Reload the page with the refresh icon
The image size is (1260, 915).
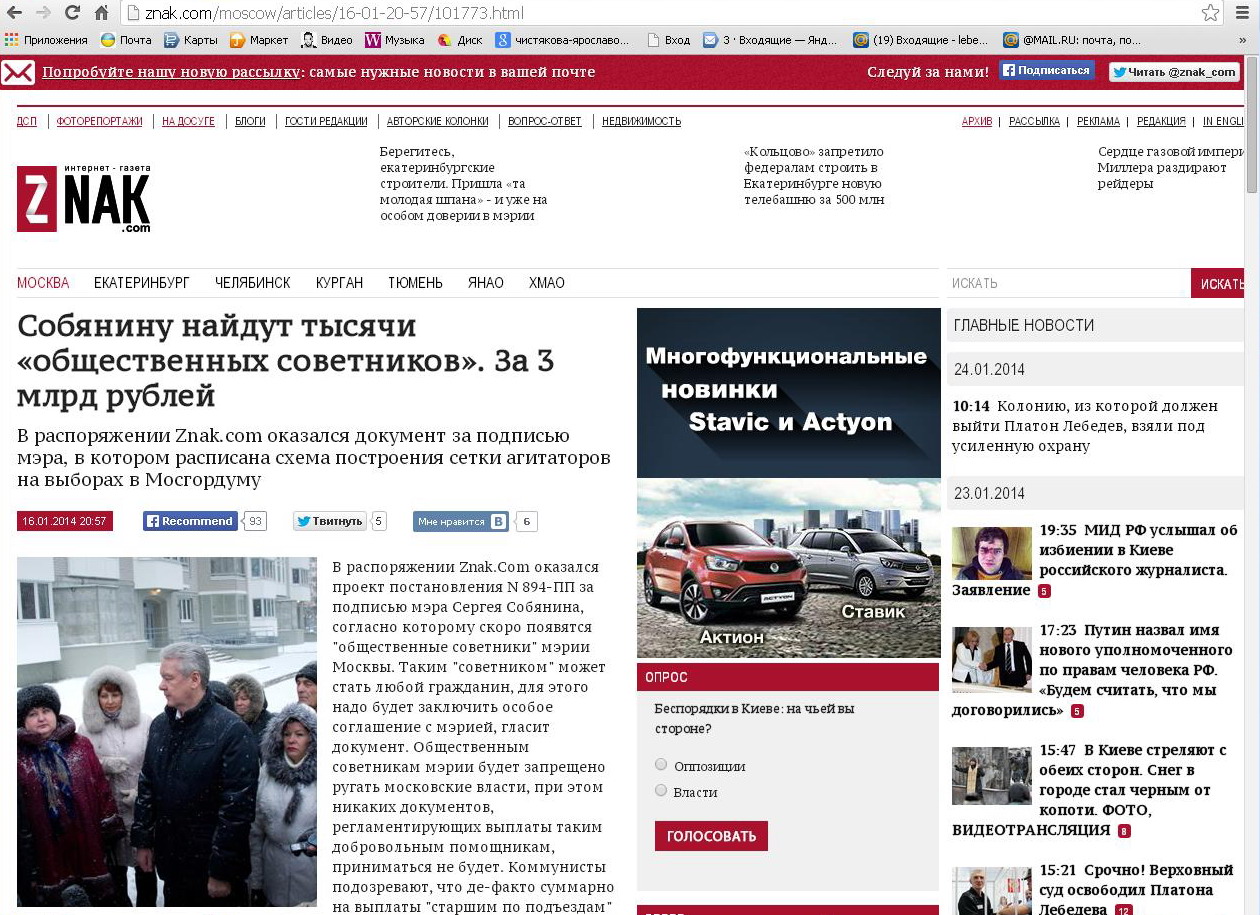pyautogui.click(x=72, y=13)
